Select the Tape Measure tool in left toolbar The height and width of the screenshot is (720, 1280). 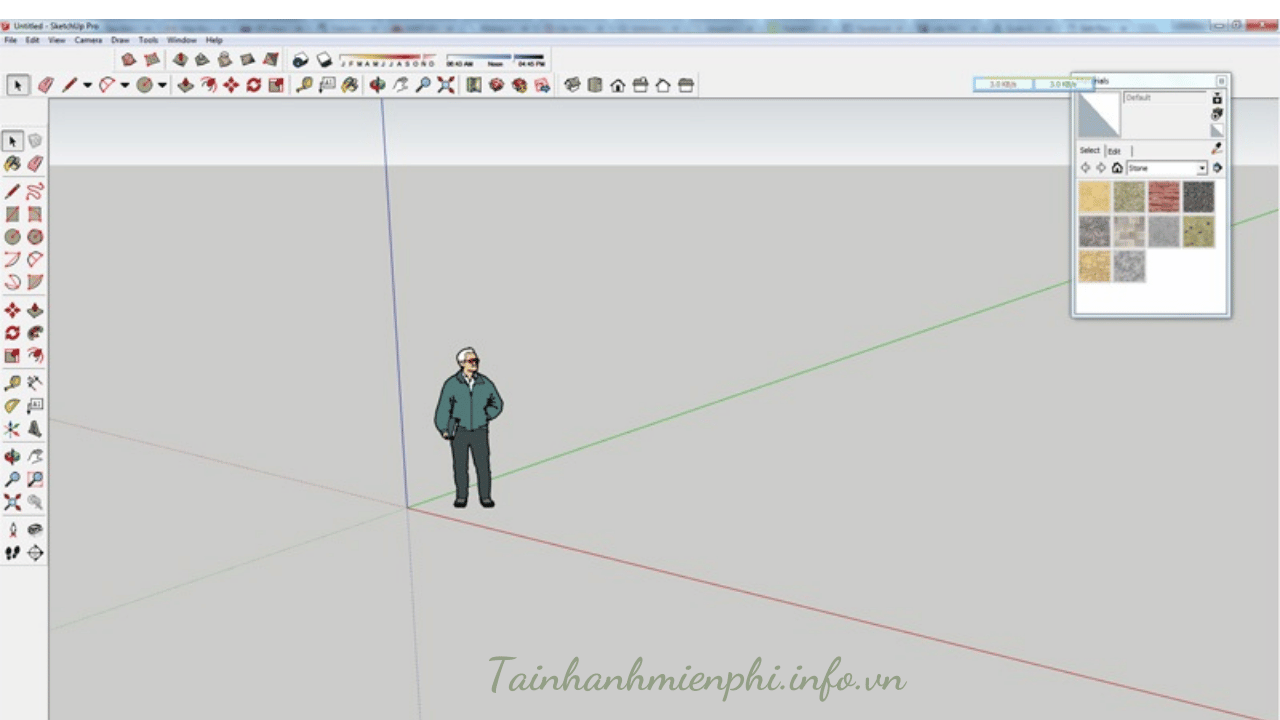click(x=12, y=383)
